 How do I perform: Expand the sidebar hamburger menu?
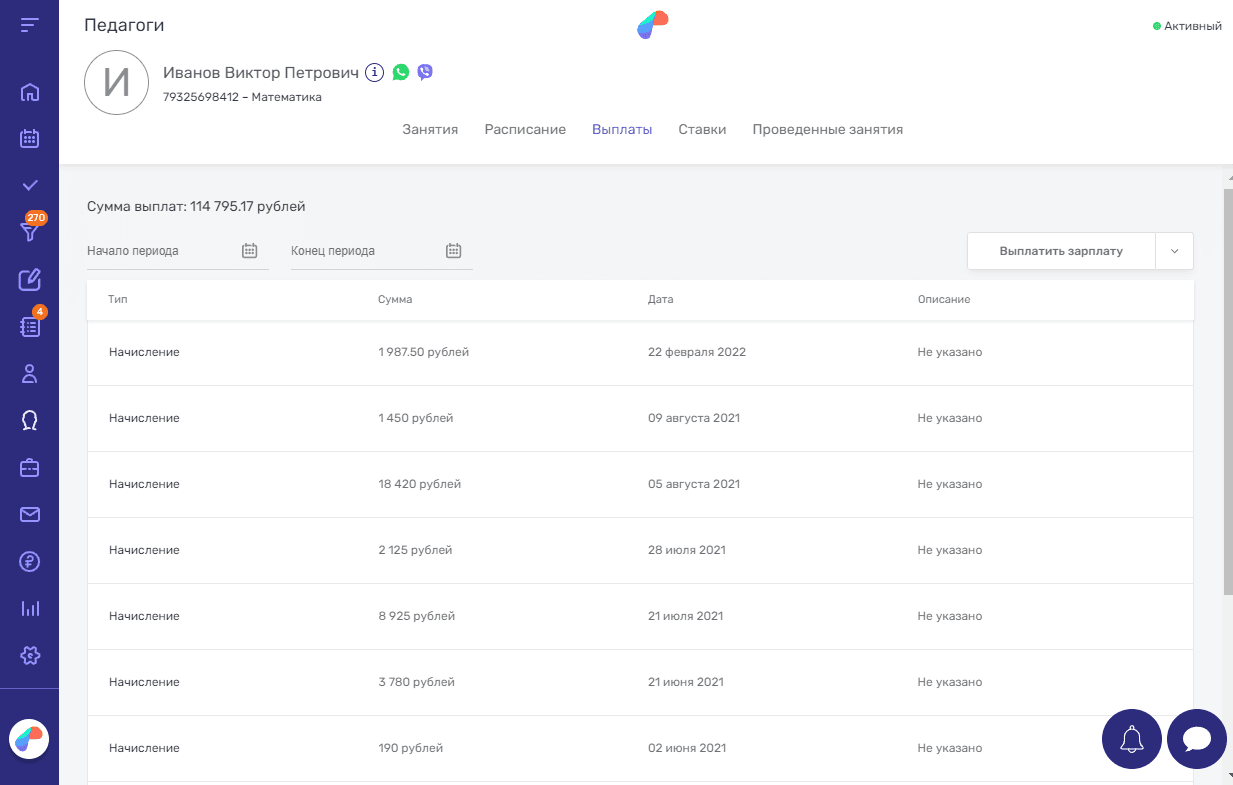tap(30, 24)
